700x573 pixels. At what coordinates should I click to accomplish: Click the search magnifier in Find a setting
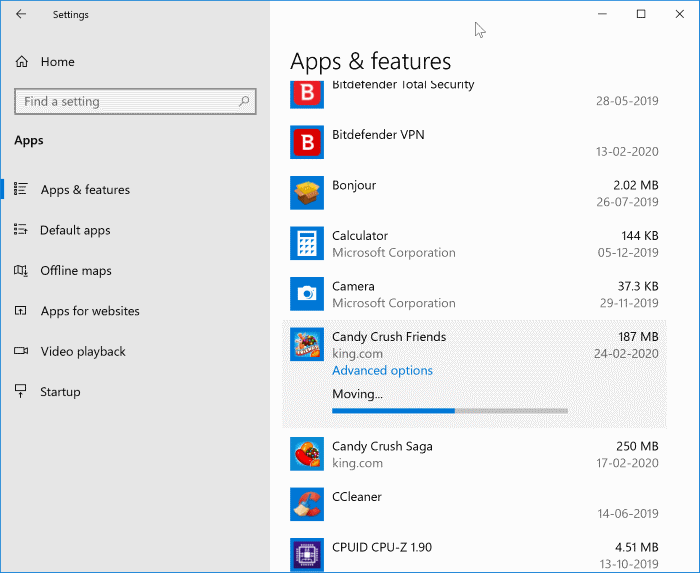coord(244,101)
